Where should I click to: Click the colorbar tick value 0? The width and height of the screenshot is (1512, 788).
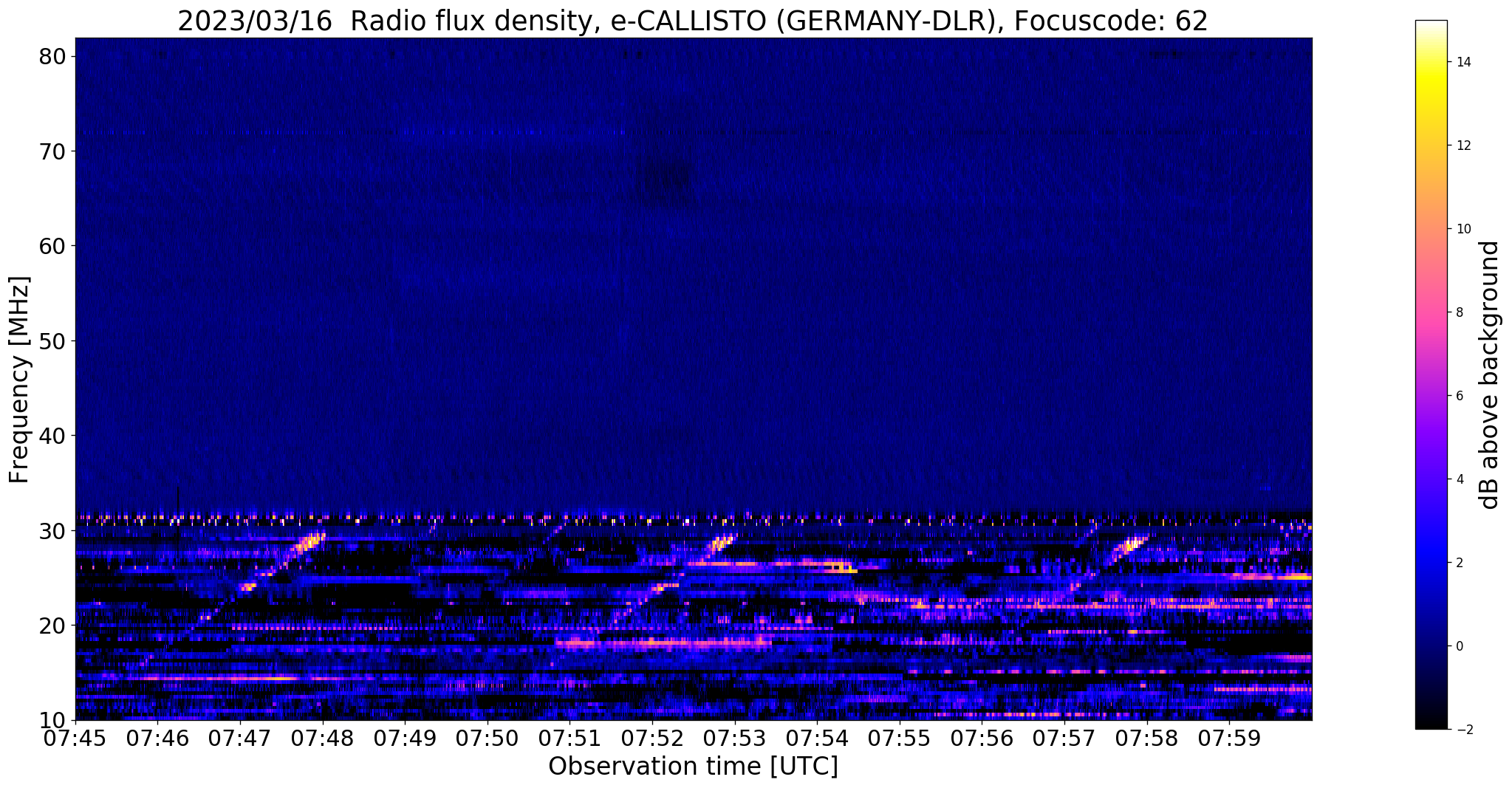pyautogui.click(x=1459, y=647)
